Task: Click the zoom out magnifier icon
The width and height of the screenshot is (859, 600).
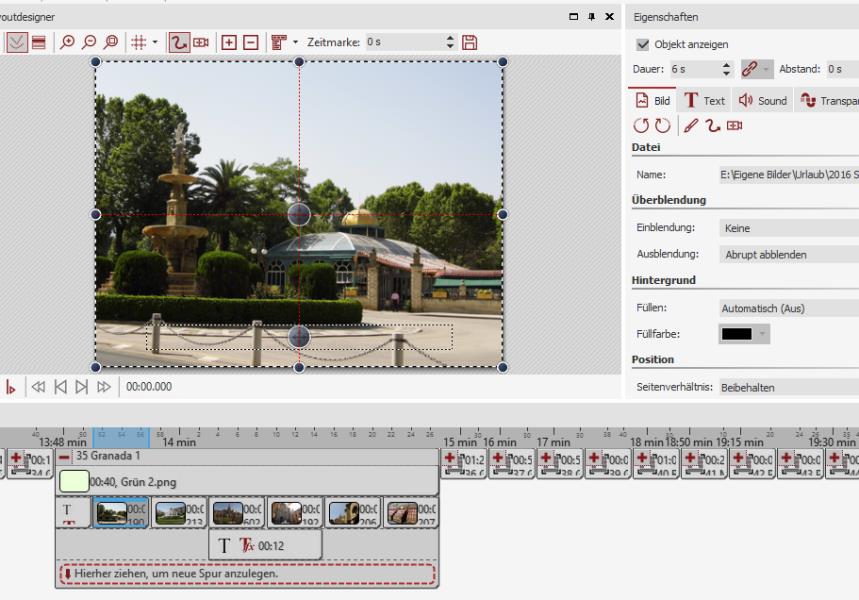Action: (89, 42)
